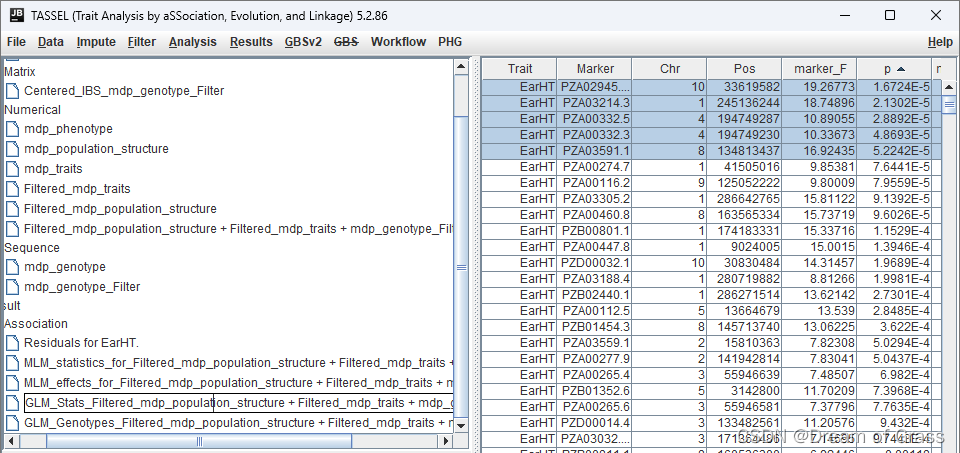The height and width of the screenshot is (453, 960).
Task: Sort table by the Pos column header
Action: pyautogui.click(x=744, y=69)
